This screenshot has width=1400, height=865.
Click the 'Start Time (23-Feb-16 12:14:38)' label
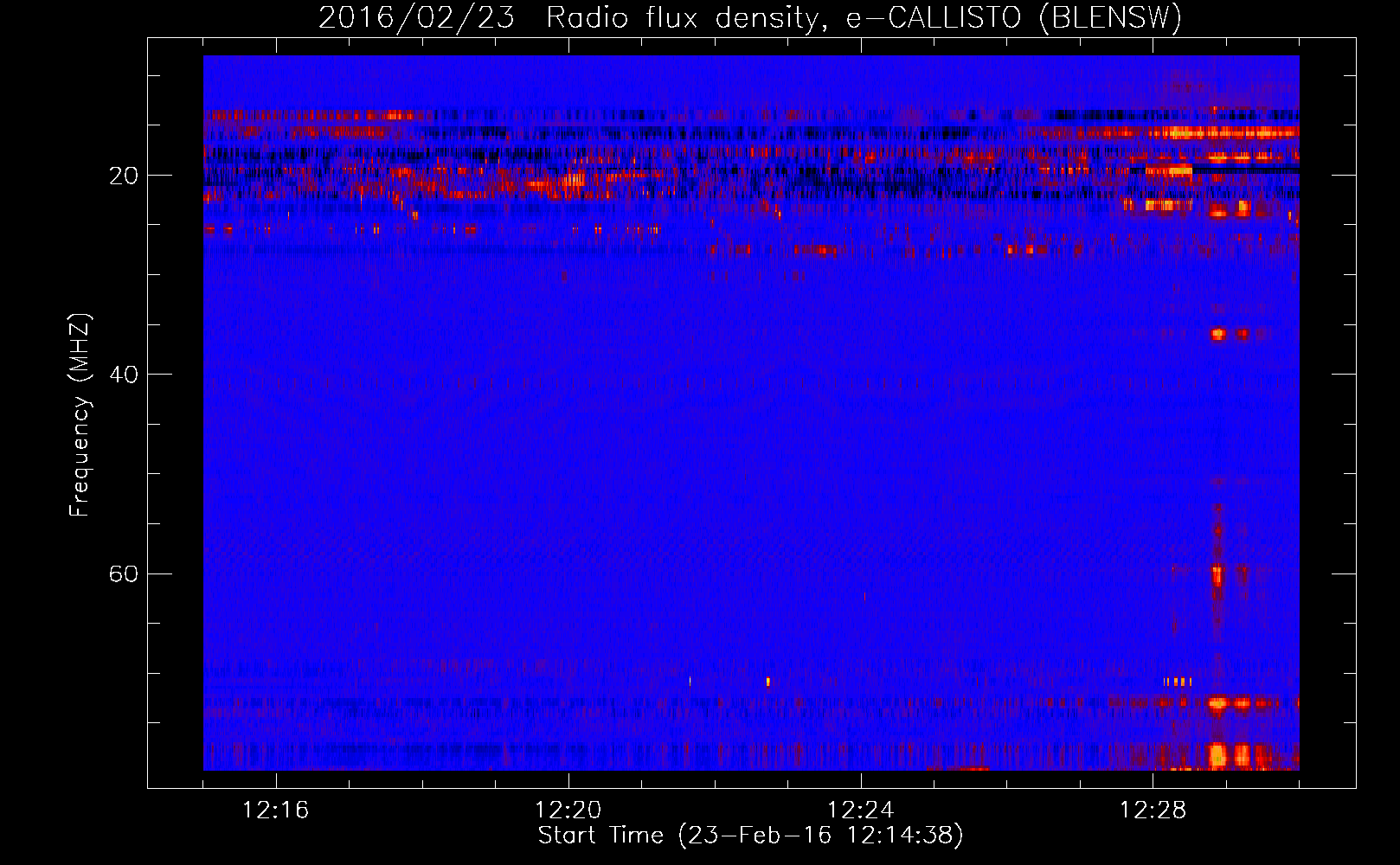[x=750, y=836]
